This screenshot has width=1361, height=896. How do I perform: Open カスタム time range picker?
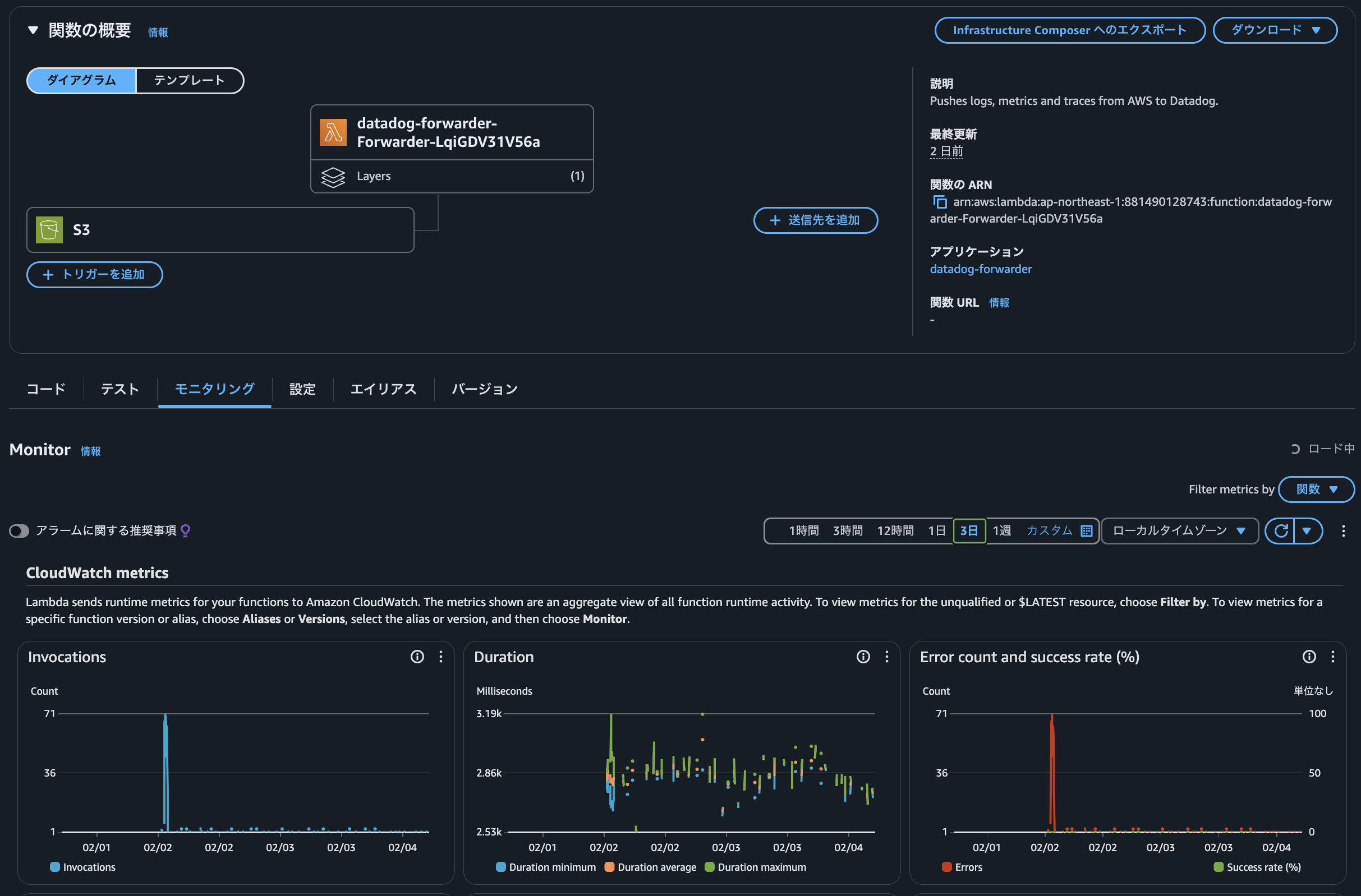click(1049, 532)
